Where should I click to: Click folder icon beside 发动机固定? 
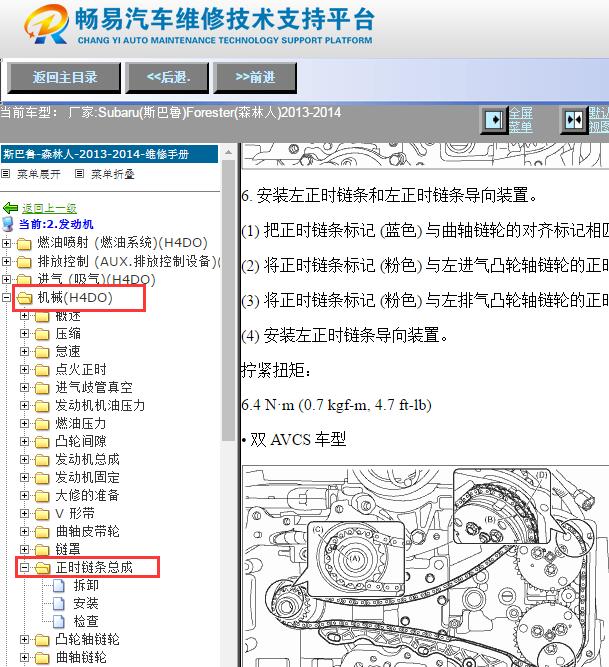[42, 478]
